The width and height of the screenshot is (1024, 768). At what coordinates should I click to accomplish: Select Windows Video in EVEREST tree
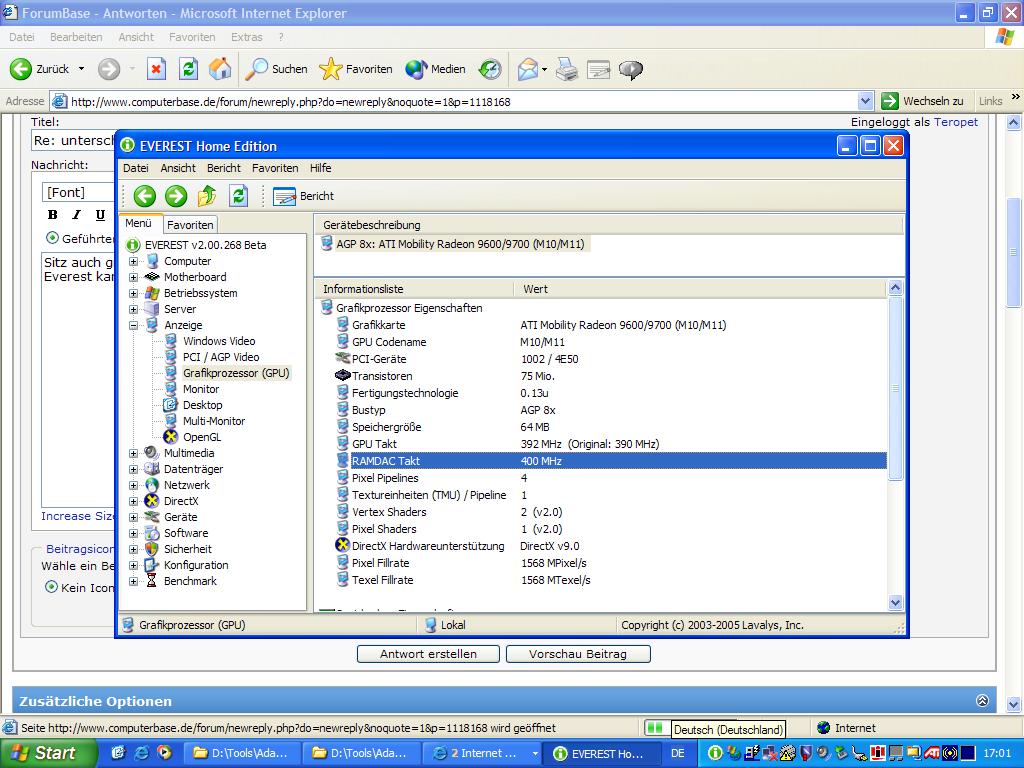[219, 341]
